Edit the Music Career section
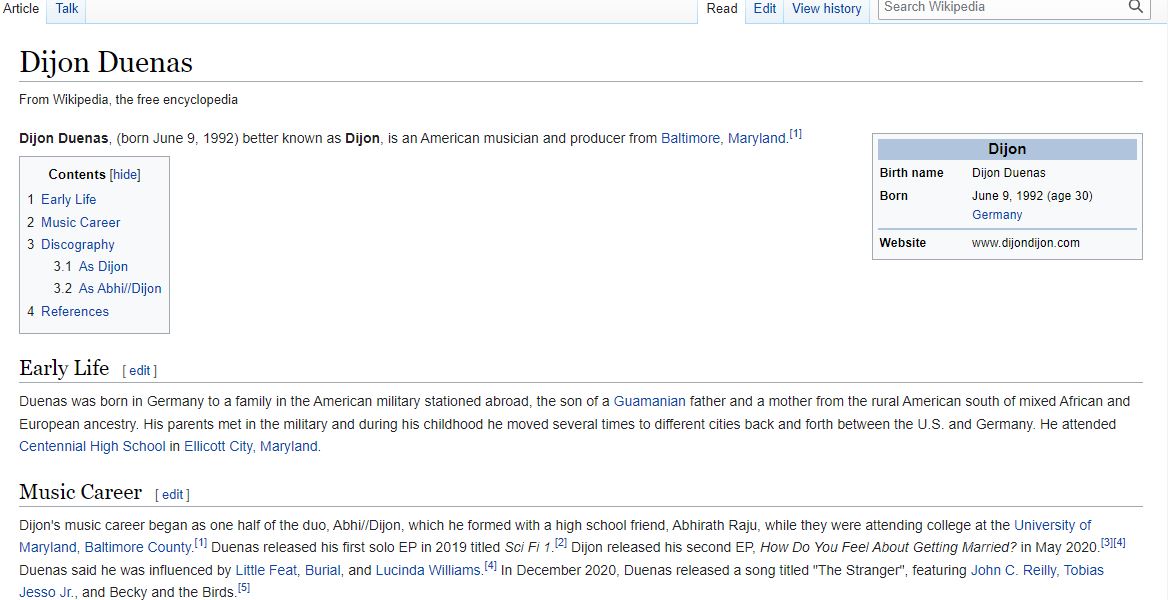The width and height of the screenshot is (1168, 600). point(172,494)
